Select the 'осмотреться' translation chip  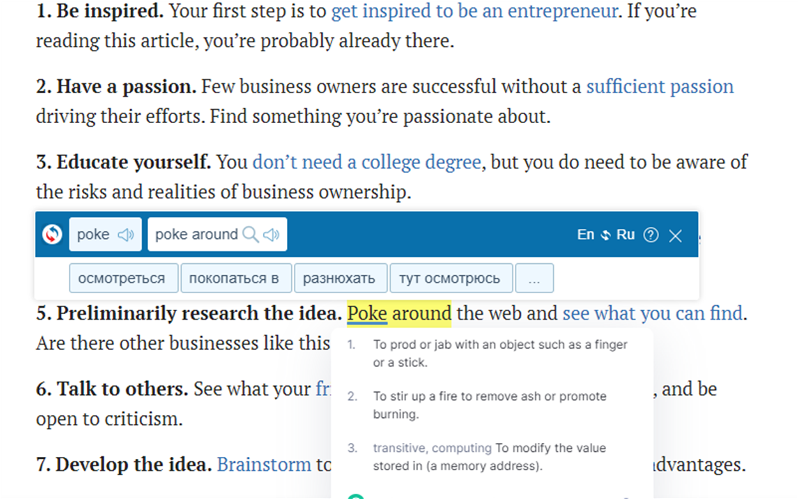click(124, 277)
